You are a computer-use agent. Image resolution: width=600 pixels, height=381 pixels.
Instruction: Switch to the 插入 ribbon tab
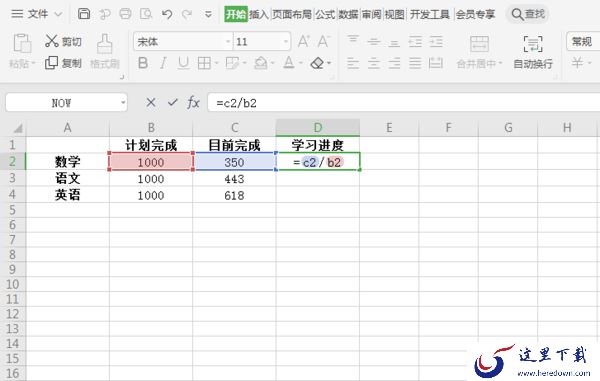pos(259,15)
